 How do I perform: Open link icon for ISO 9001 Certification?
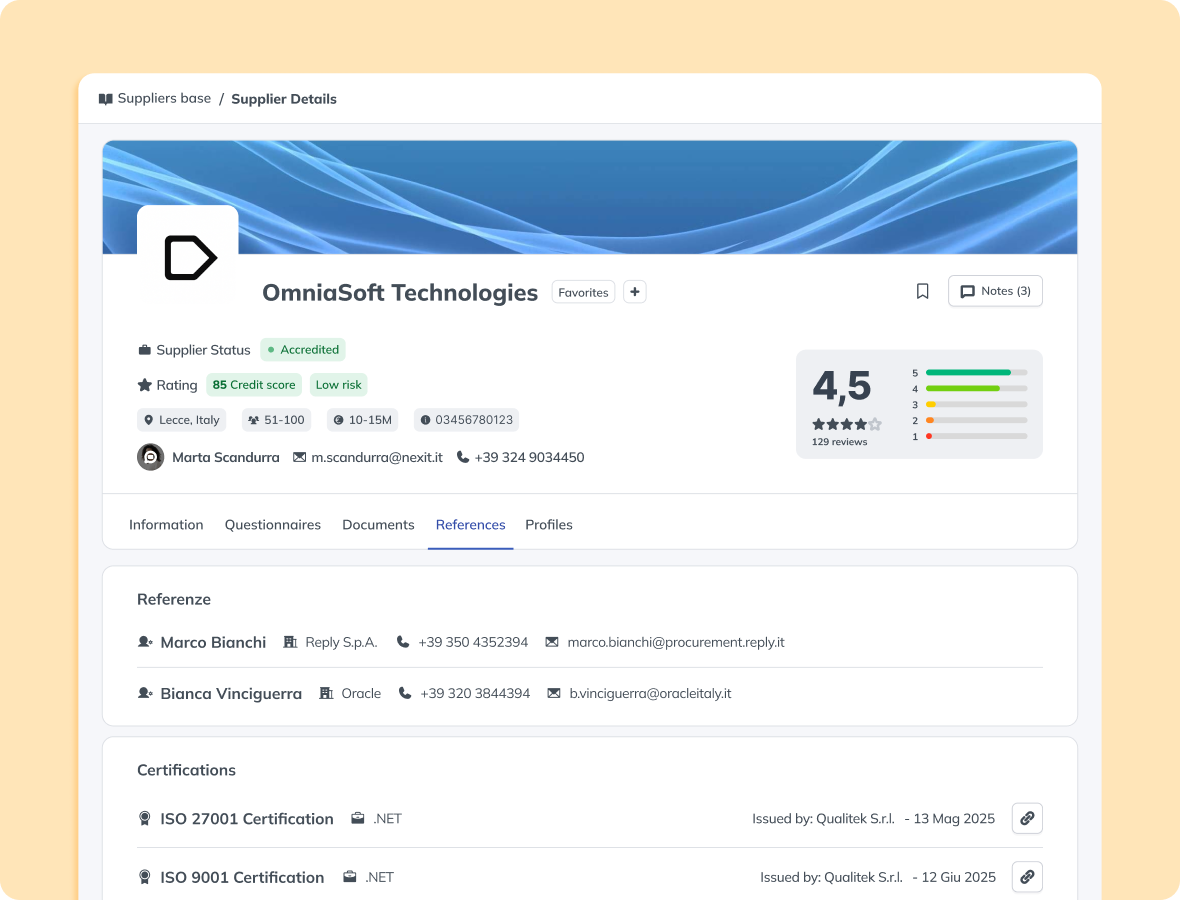click(x=1027, y=877)
